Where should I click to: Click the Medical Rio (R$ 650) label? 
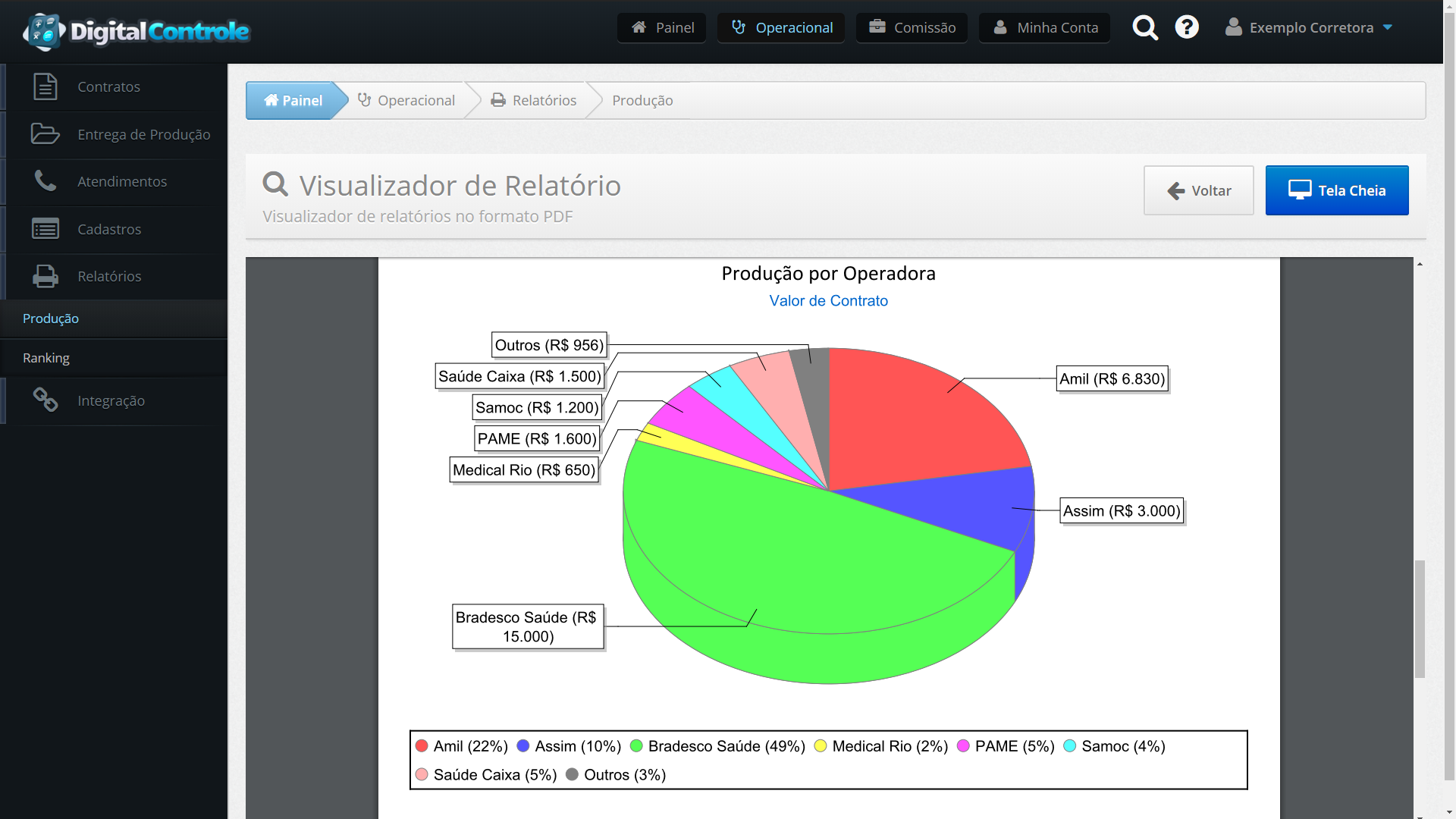click(x=524, y=469)
